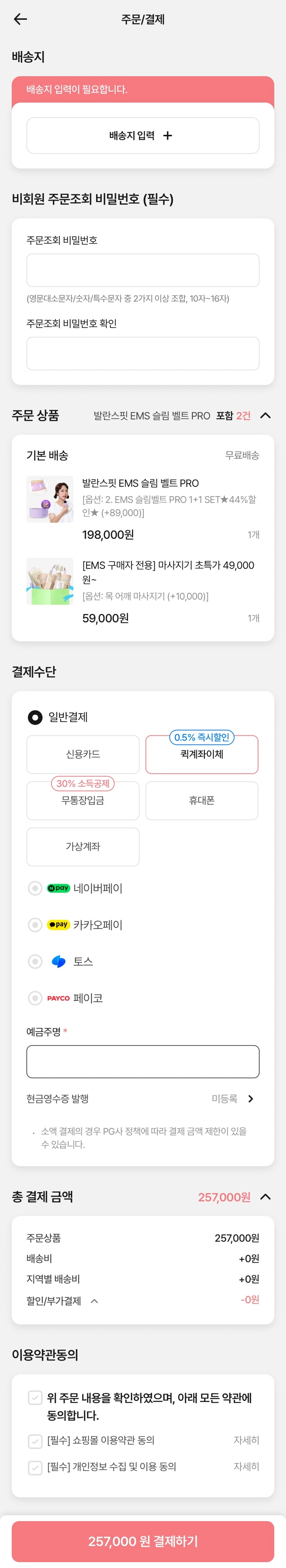Image resolution: width=286 pixels, height=1568 pixels.
Task: Collapse the 주문 상품 section
Action: point(265,416)
